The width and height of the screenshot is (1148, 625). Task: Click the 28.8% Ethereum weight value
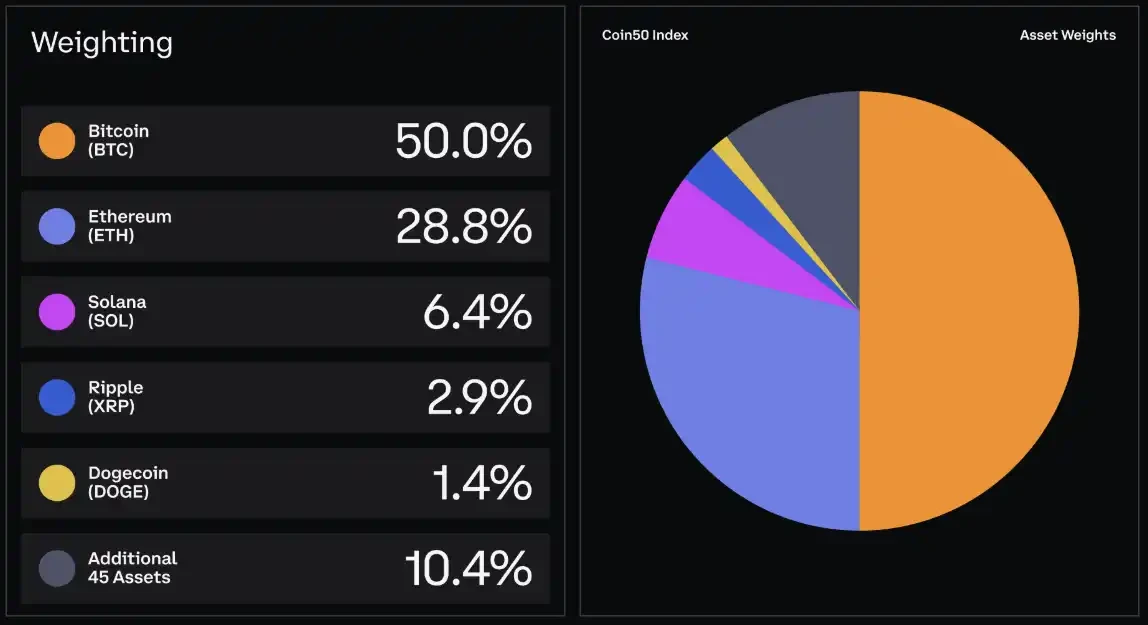coord(463,227)
